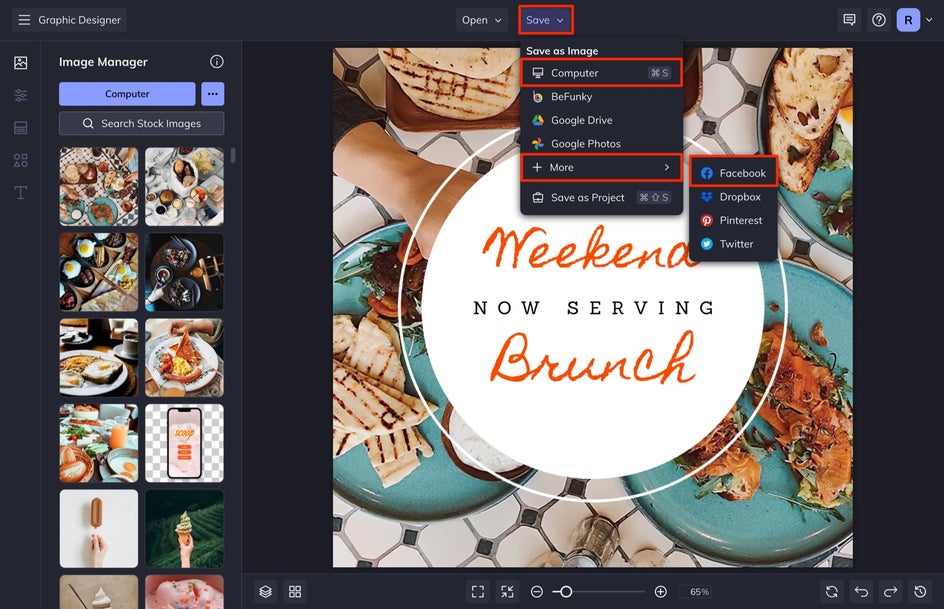
Task: Open the grid view icon
Action: click(x=295, y=592)
